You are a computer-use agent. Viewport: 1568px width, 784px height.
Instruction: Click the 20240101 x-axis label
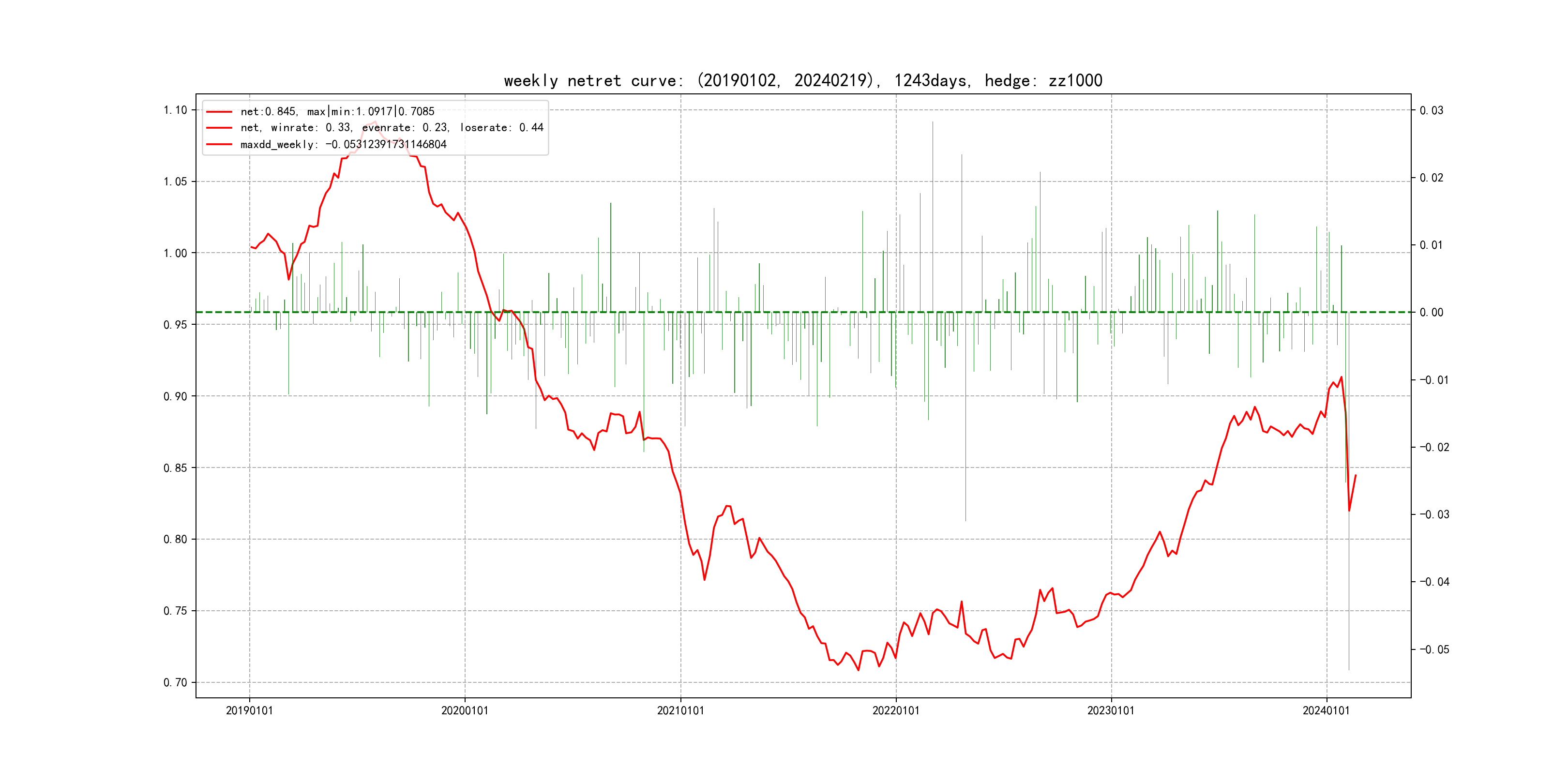coord(1326,710)
